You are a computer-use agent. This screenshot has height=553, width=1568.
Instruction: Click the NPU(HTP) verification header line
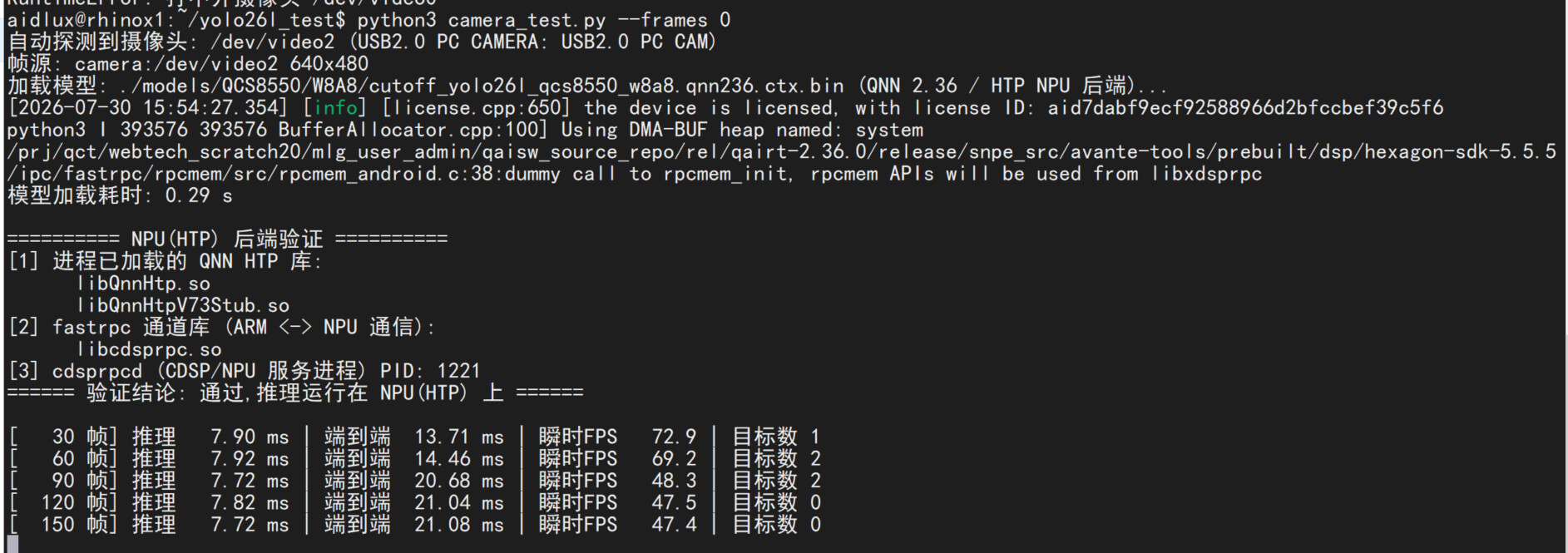pos(227,239)
